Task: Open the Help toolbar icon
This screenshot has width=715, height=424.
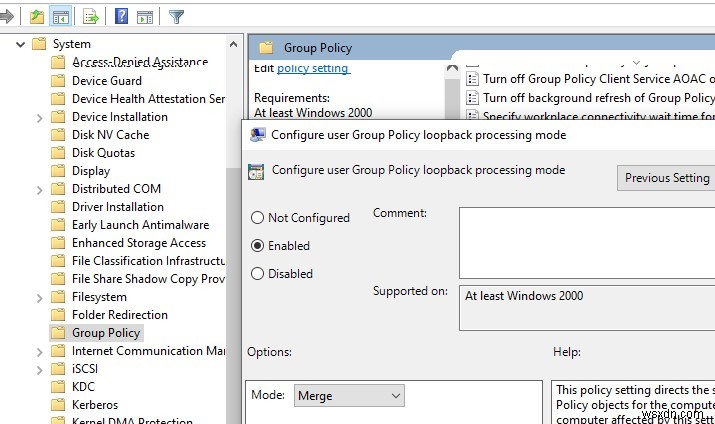Action: pos(121,16)
